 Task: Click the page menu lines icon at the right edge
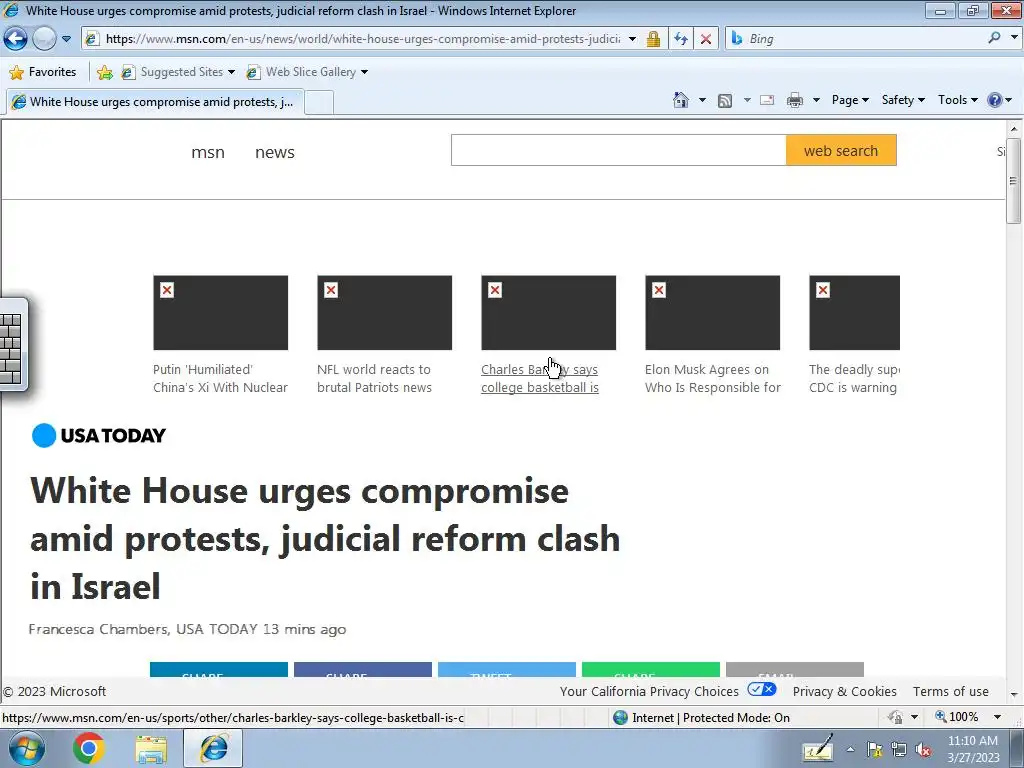click(1013, 181)
